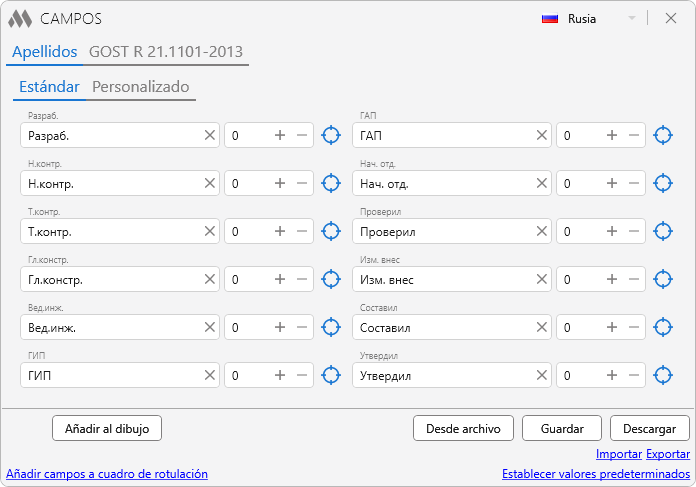Click the crosshair picker icon for ГАП row
The width and height of the screenshot is (696, 487).
pos(662,135)
